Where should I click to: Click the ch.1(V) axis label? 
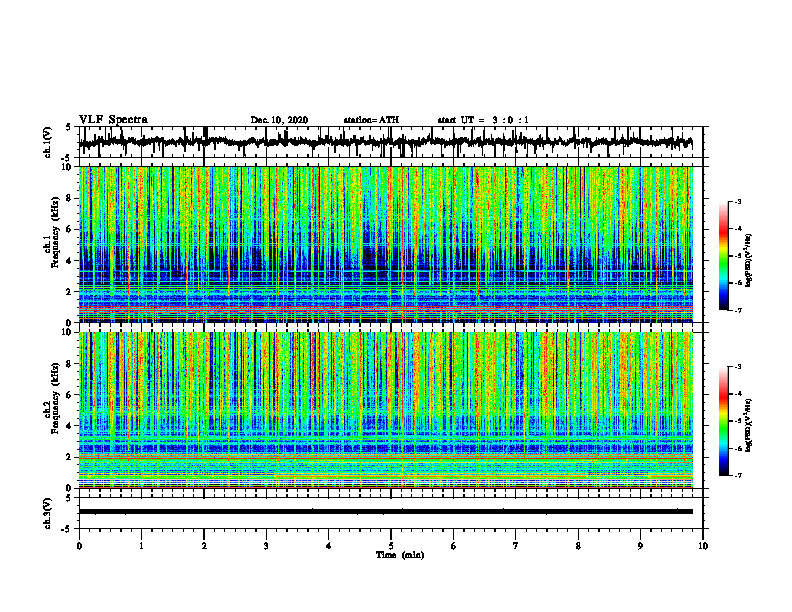(x=47, y=142)
